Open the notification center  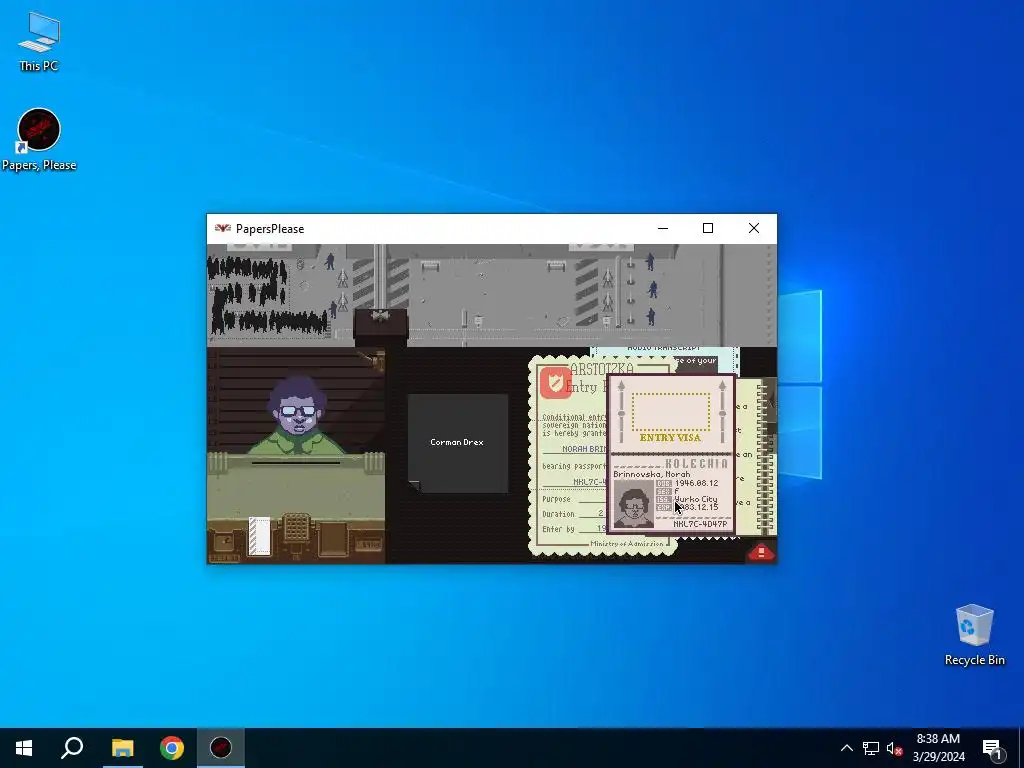point(992,748)
